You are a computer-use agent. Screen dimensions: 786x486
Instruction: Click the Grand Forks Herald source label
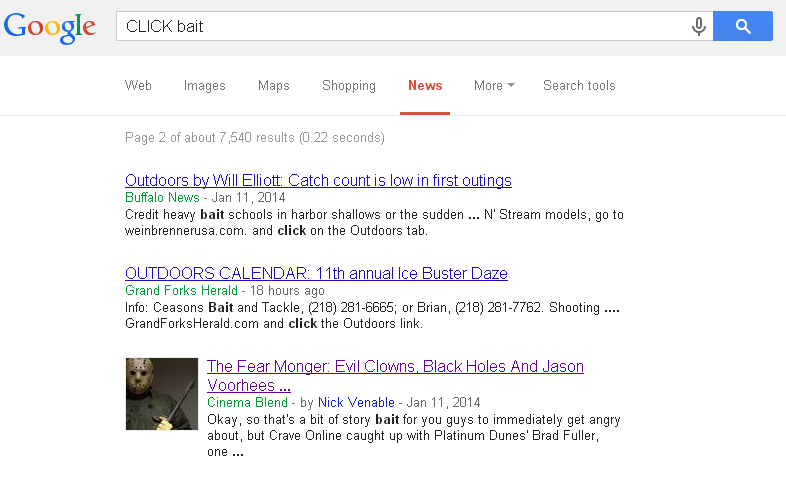pyautogui.click(x=181, y=291)
